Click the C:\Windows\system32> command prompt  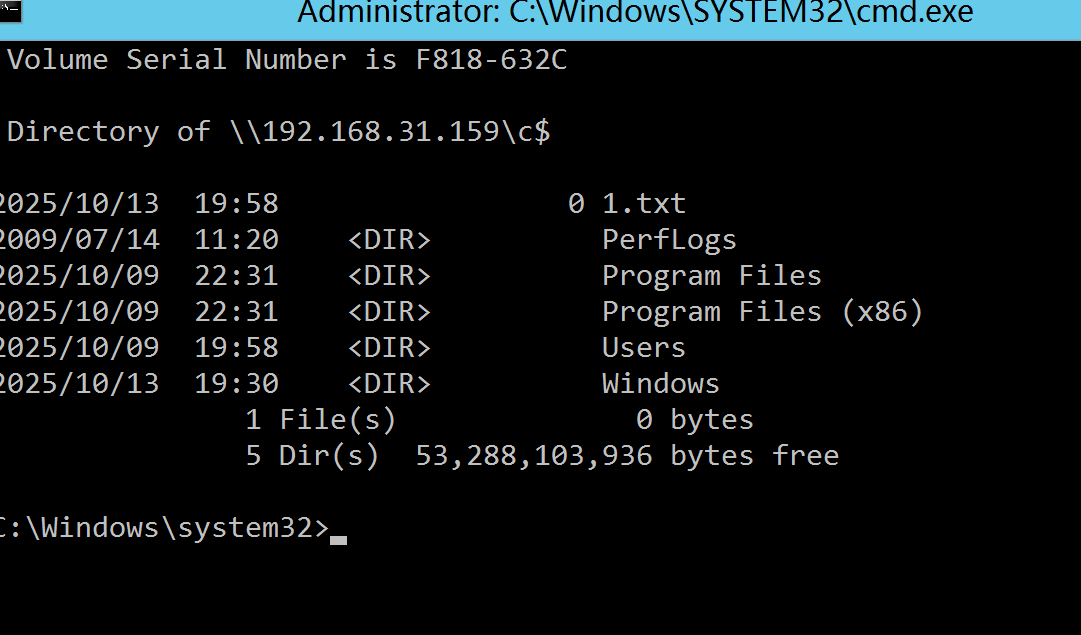tap(161, 528)
